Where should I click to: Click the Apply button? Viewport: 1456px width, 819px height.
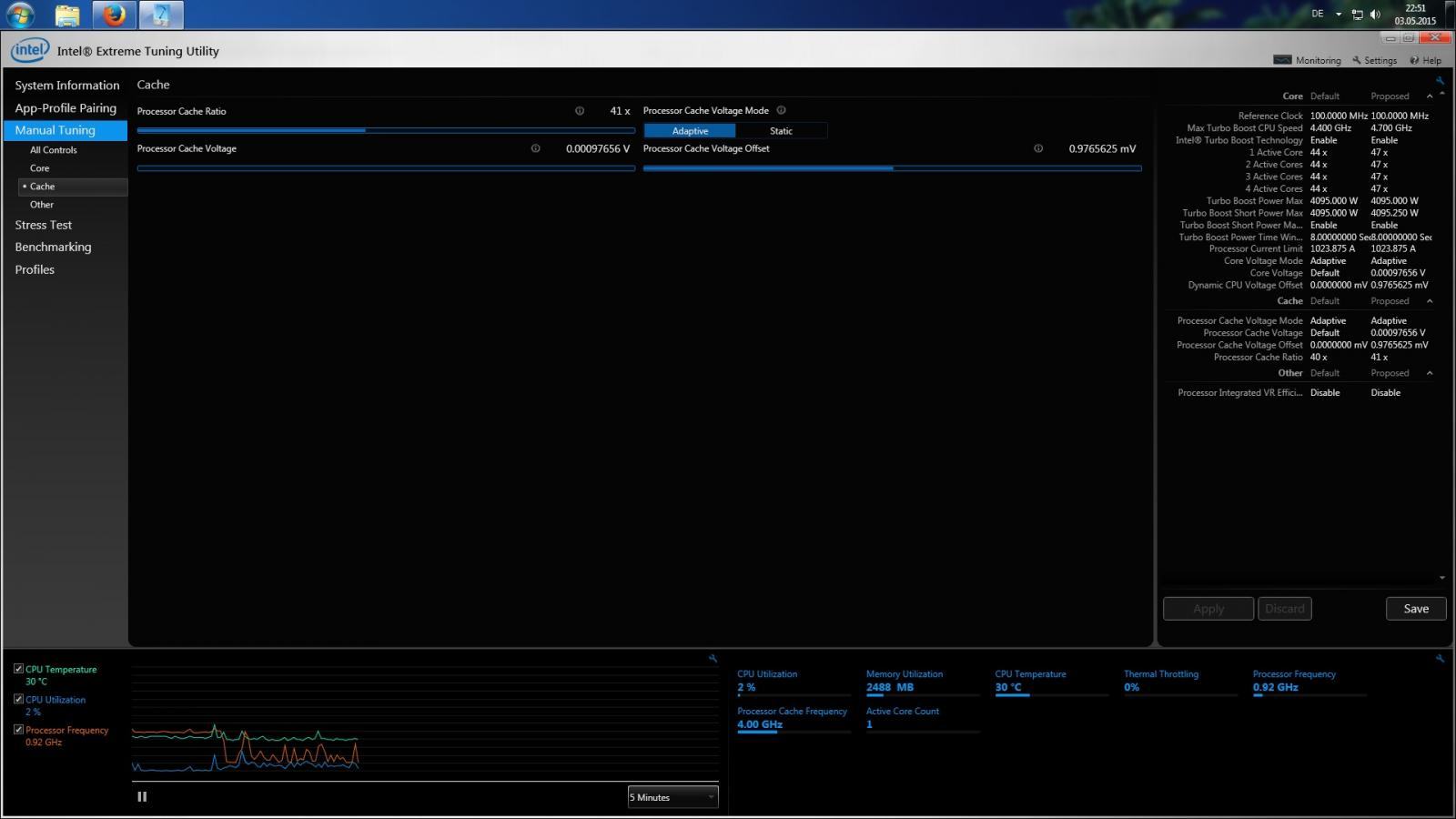(x=1208, y=609)
